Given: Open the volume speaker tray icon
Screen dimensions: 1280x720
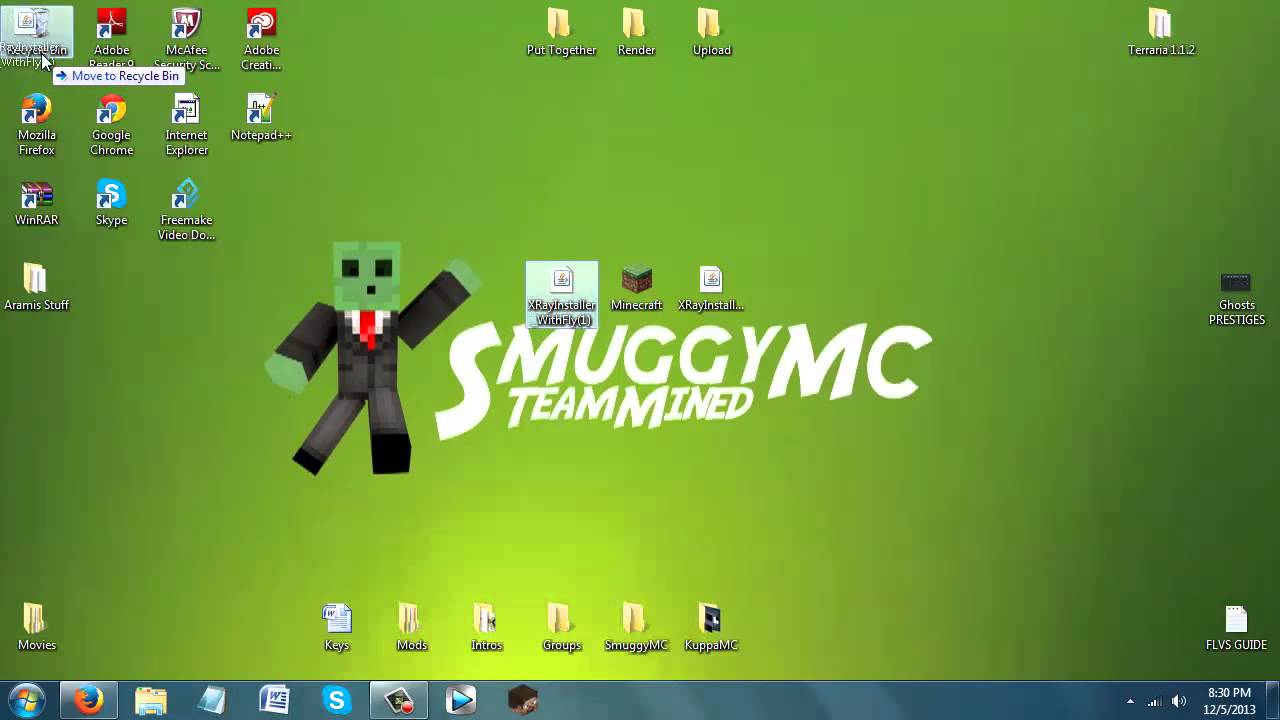Looking at the screenshot, I should (1179, 701).
